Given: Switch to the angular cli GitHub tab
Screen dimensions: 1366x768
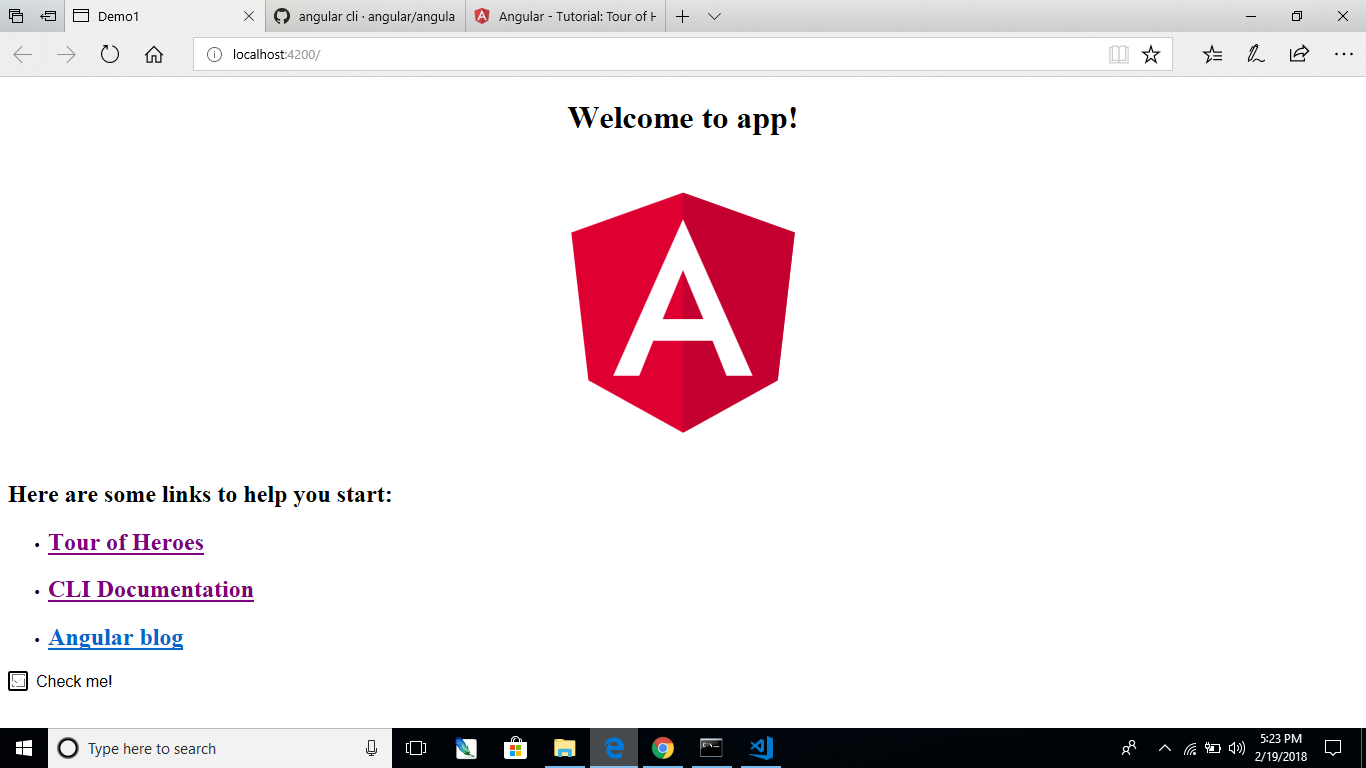Looking at the screenshot, I should 366,17.
